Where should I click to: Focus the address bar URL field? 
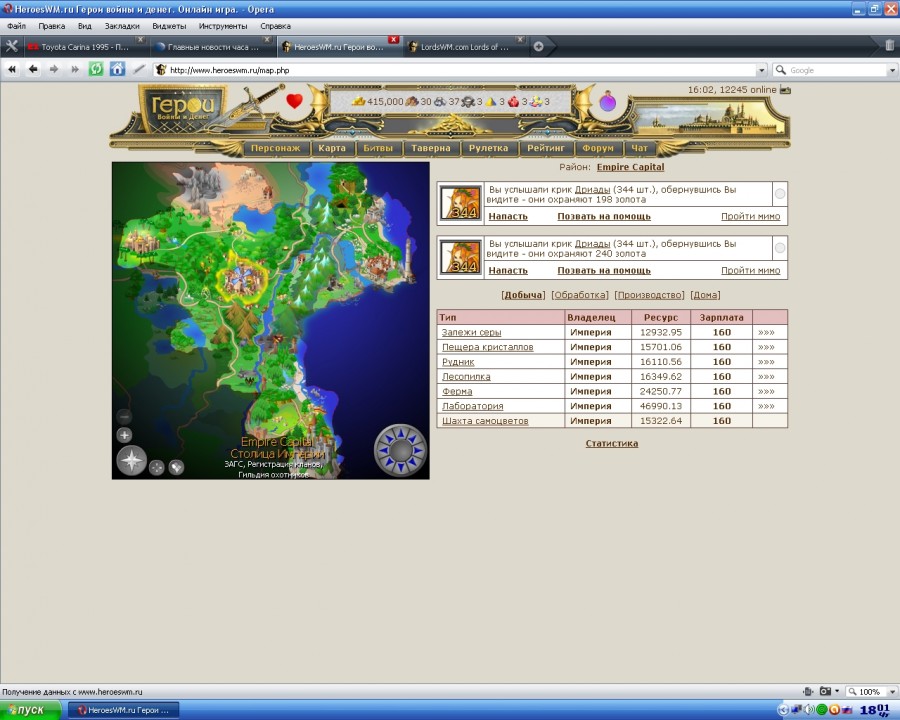click(x=462, y=70)
